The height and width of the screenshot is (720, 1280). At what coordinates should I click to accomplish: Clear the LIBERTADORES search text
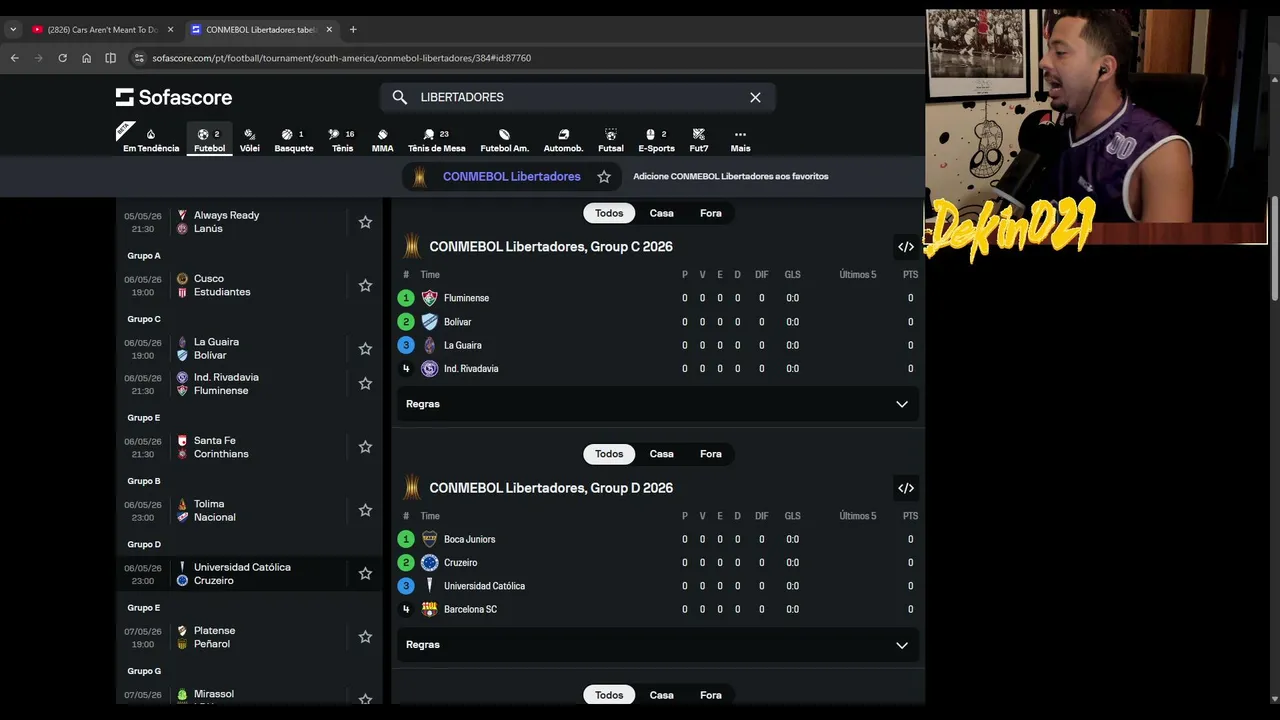click(x=755, y=97)
